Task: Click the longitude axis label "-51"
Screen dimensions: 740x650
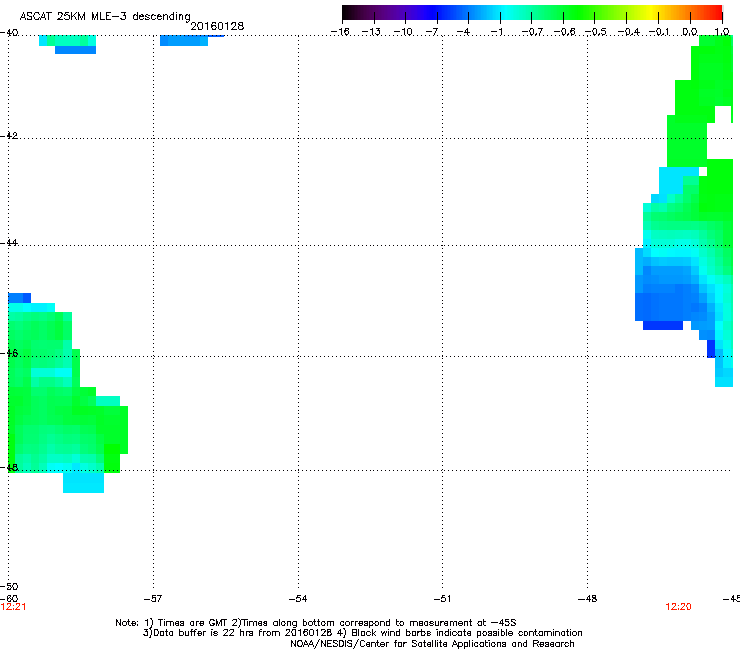Action: (442, 599)
